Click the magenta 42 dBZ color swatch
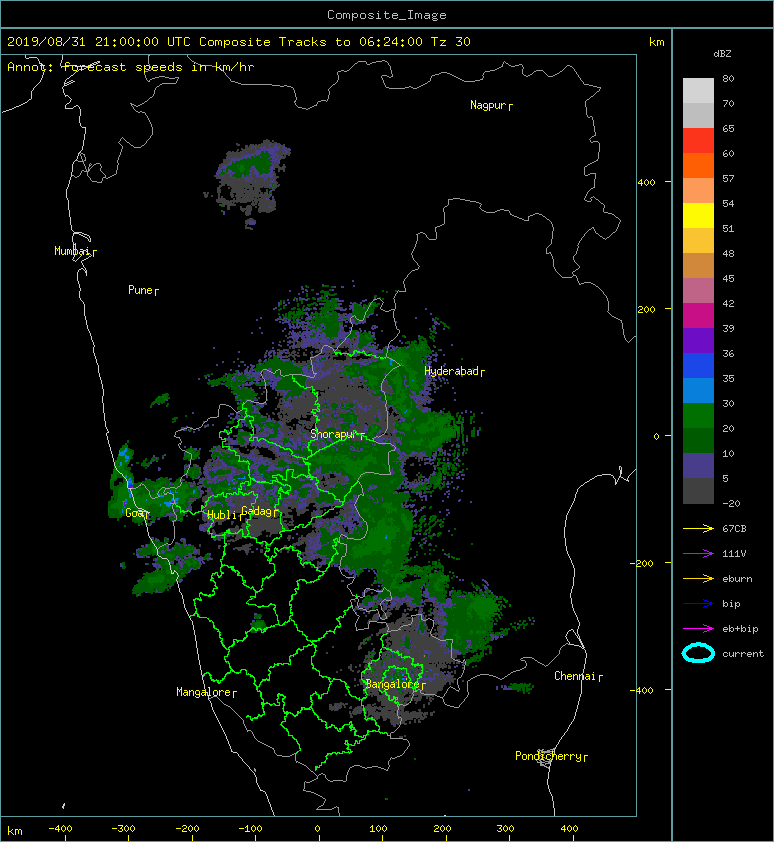 pyautogui.click(x=698, y=316)
